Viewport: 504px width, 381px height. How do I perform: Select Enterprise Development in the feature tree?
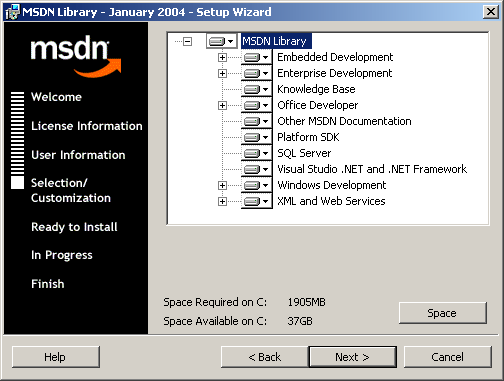[x=335, y=73]
